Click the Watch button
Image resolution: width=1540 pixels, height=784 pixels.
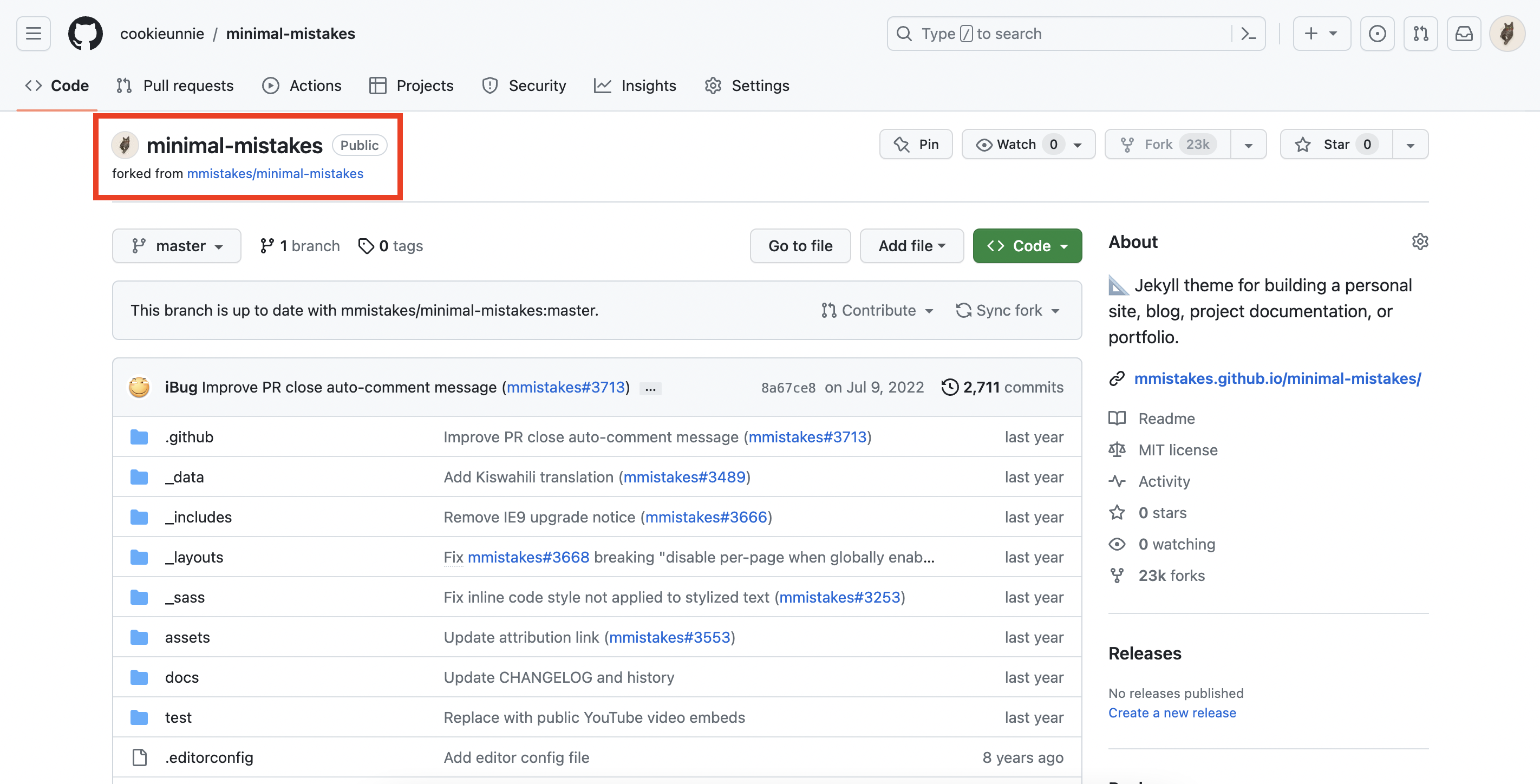coord(1028,144)
